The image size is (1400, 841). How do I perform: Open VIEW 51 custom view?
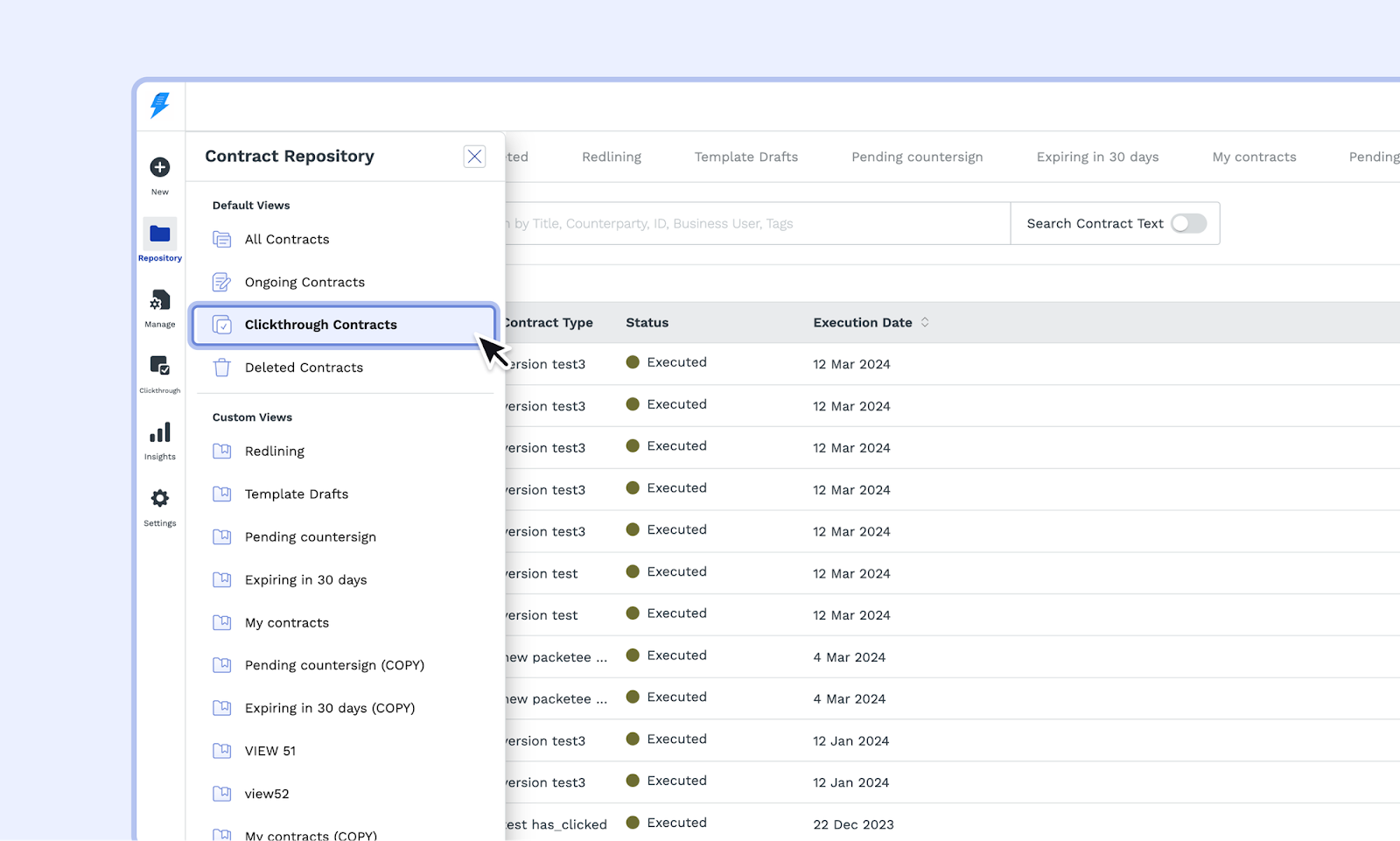coord(270,751)
